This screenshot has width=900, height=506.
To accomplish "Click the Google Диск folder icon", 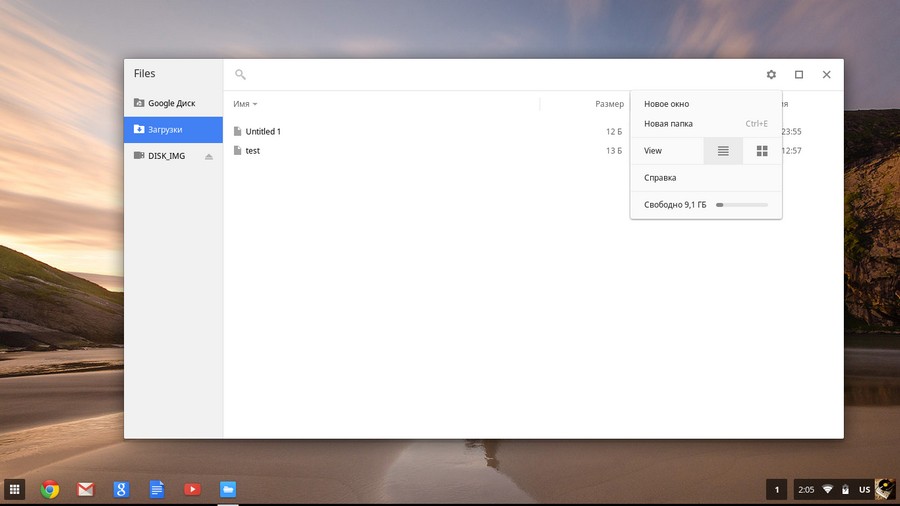I will click(139, 103).
